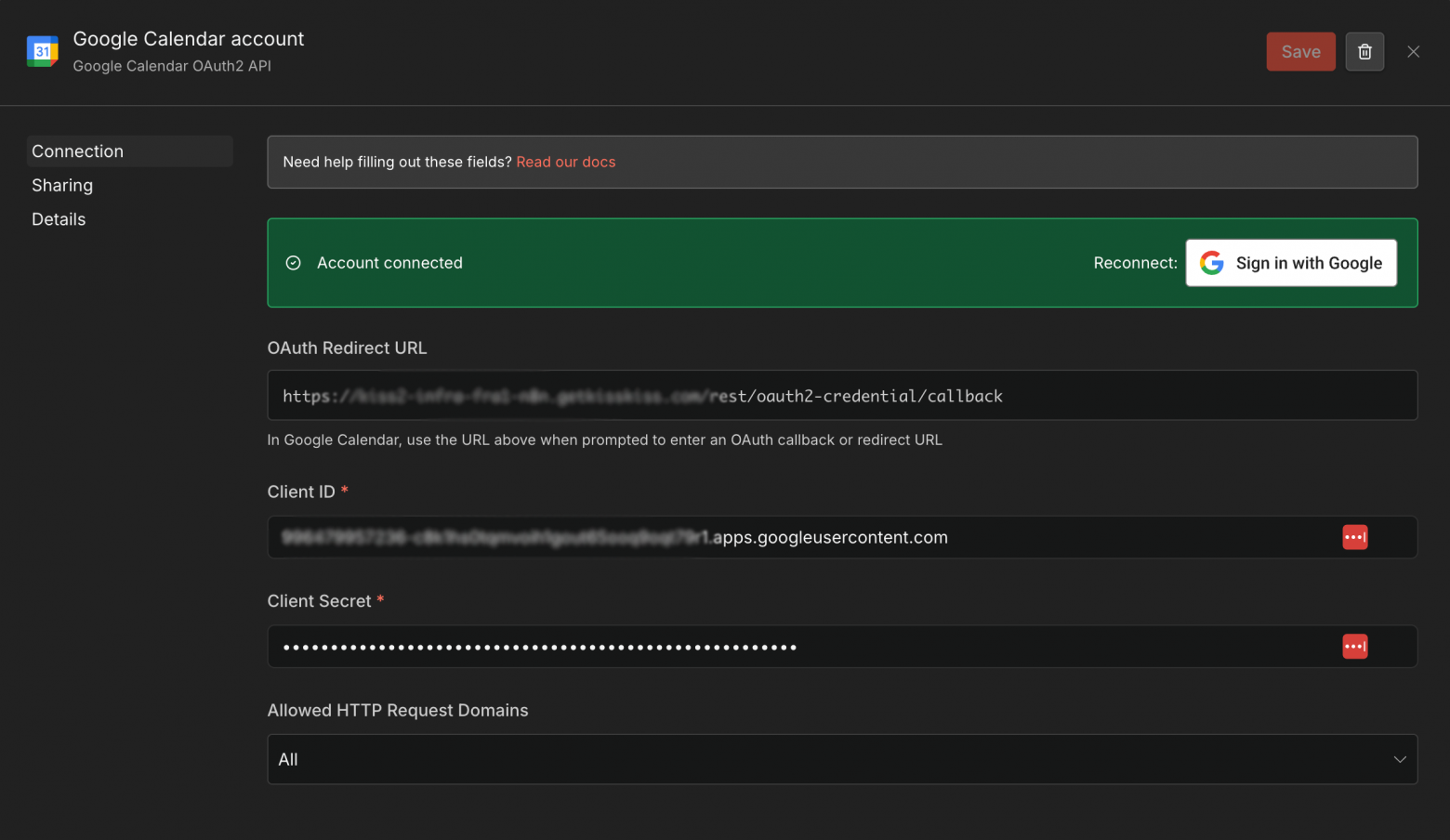Click the Google Calendar logo icon
The width and height of the screenshot is (1450, 840).
click(x=43, y=51)
